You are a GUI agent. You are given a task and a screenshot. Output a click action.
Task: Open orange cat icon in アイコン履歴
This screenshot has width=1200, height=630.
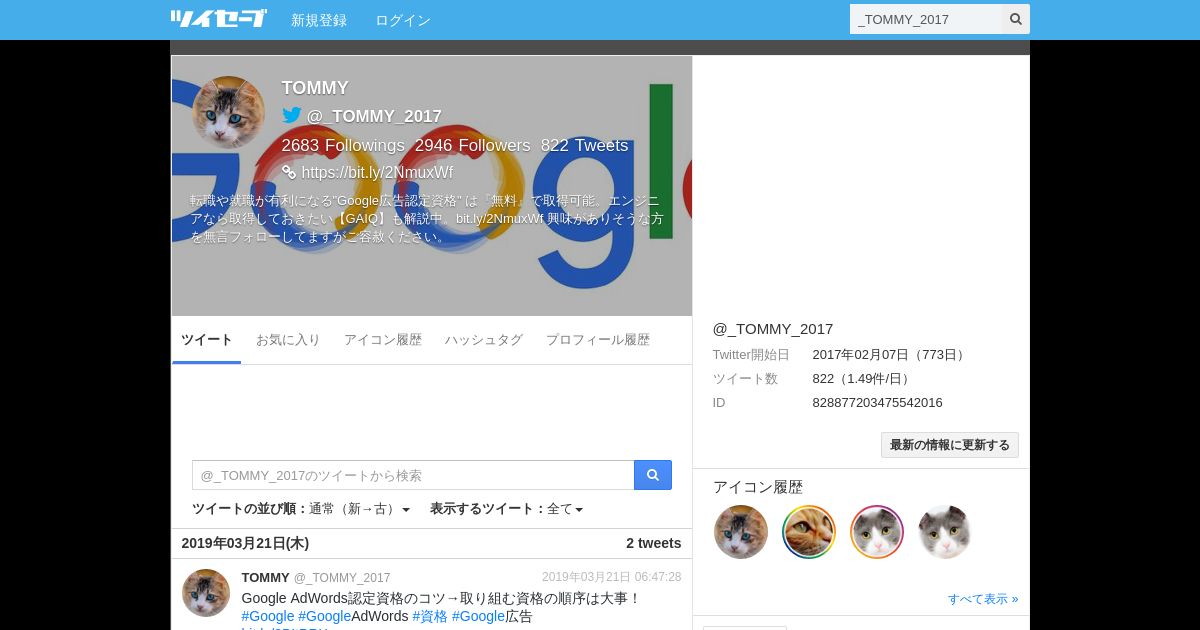[809, 532]
